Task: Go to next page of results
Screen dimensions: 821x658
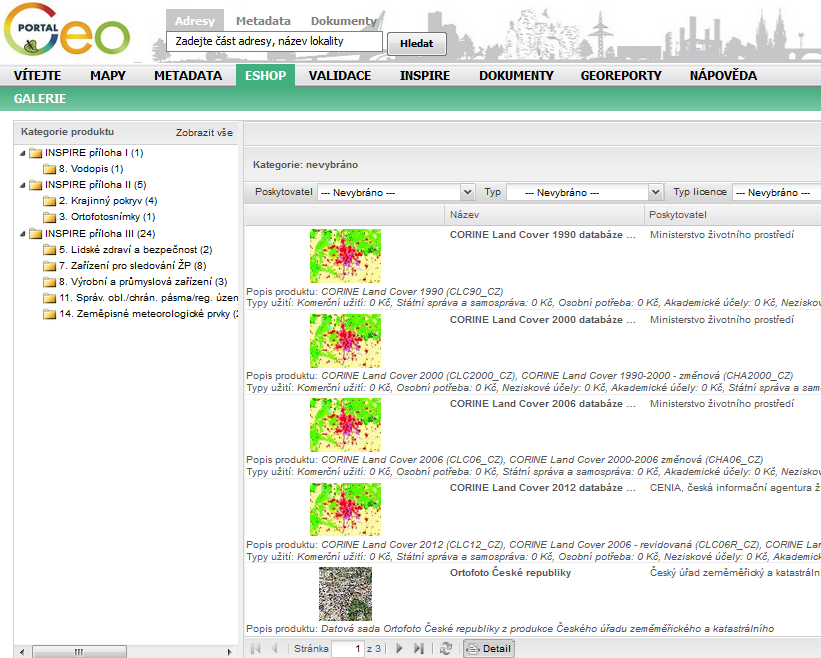Action: (x=399, y=649)
